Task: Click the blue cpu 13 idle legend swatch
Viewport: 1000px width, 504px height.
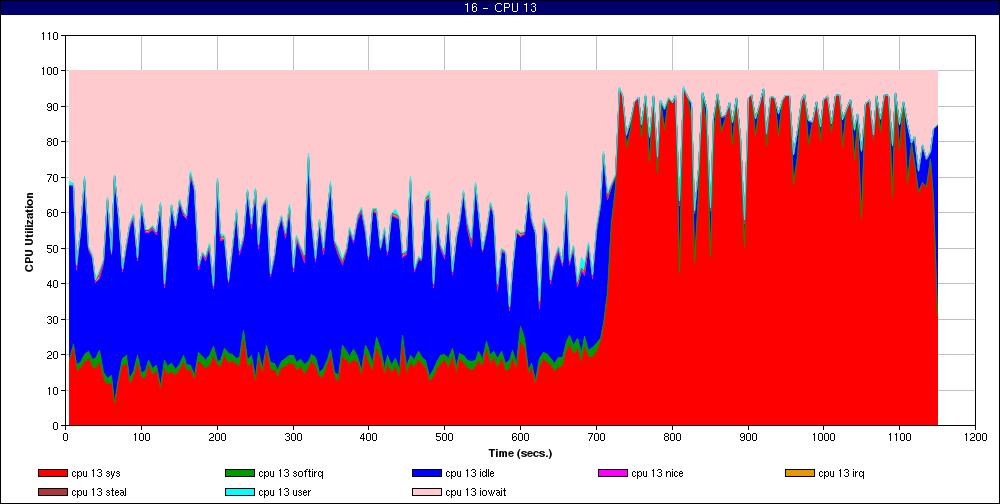Action: pos(427,473)
